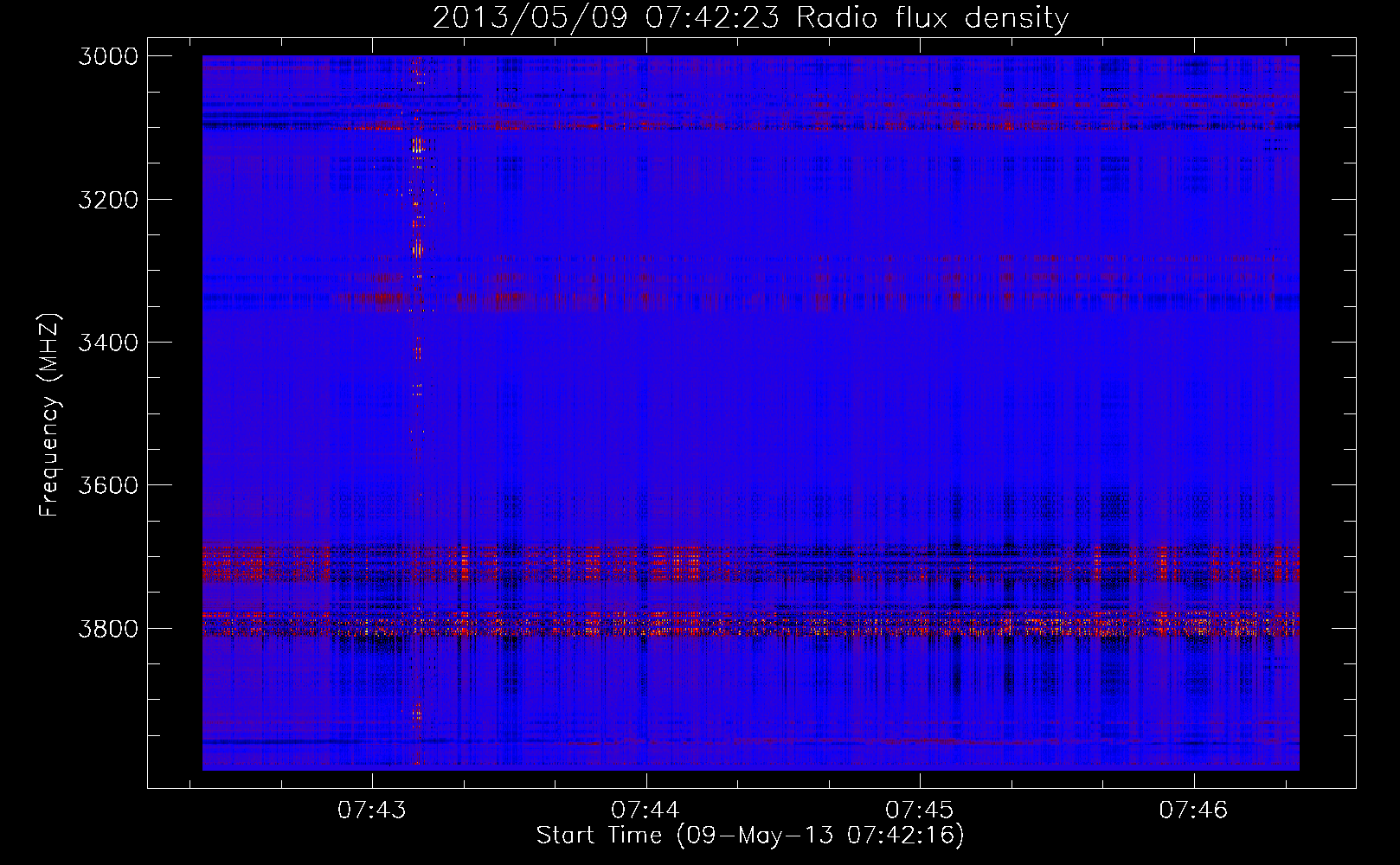
Task: Click the 07:43 time axis label
Action: pyautogui.click(x=372, y=811)
